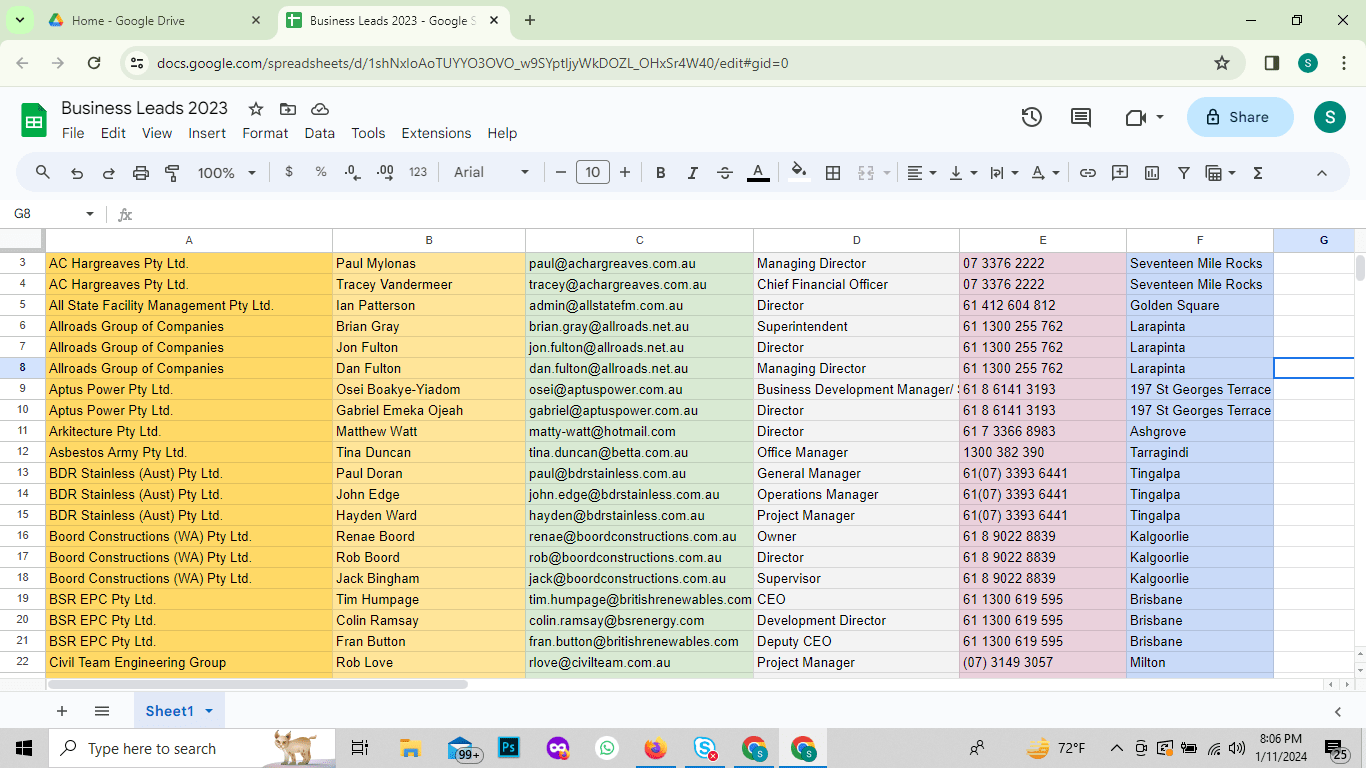
Task: Open the Extensions menu
Action: (x=436, y=133)
